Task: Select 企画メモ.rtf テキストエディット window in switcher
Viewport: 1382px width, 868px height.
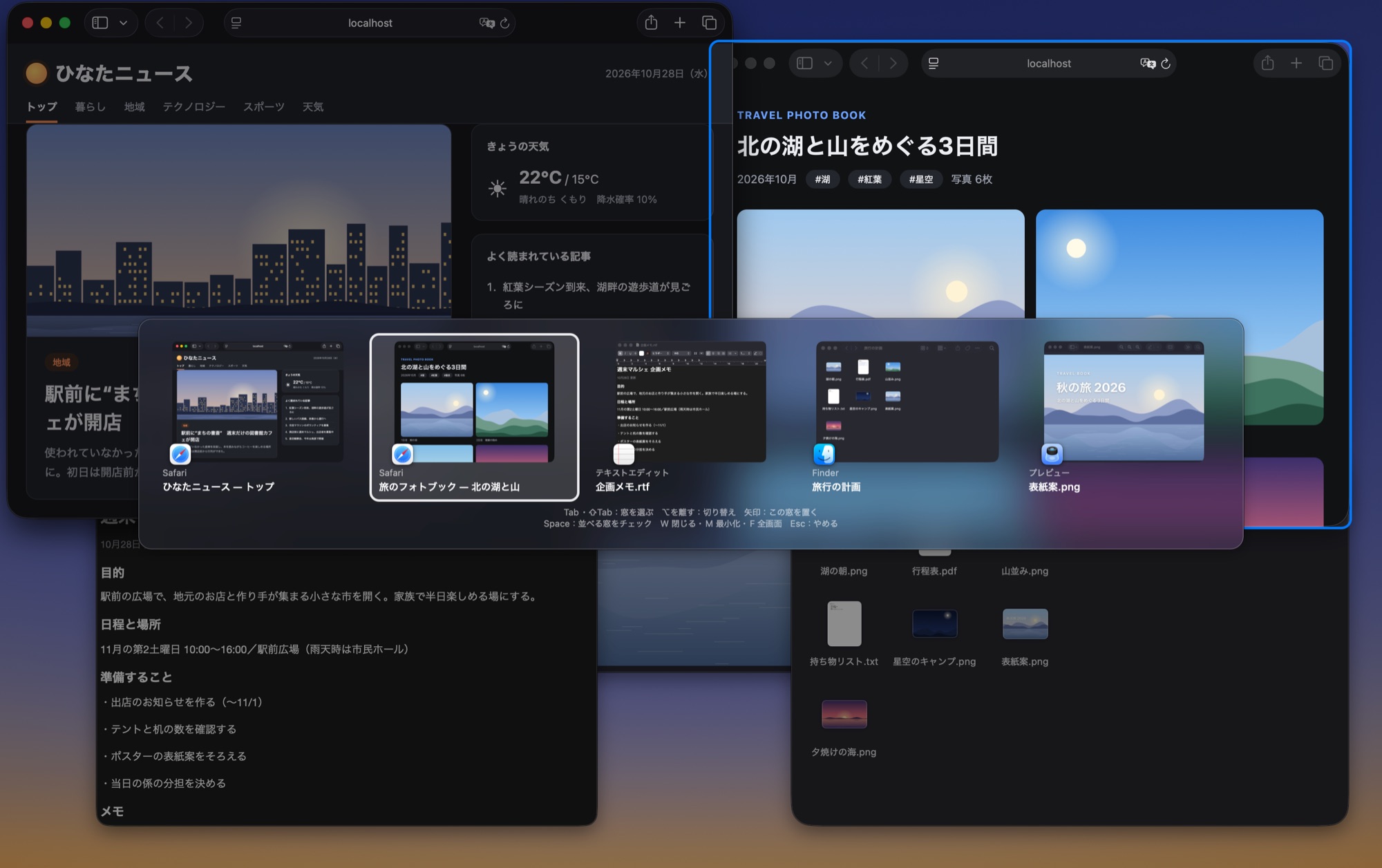Action: tap(691, 417)
